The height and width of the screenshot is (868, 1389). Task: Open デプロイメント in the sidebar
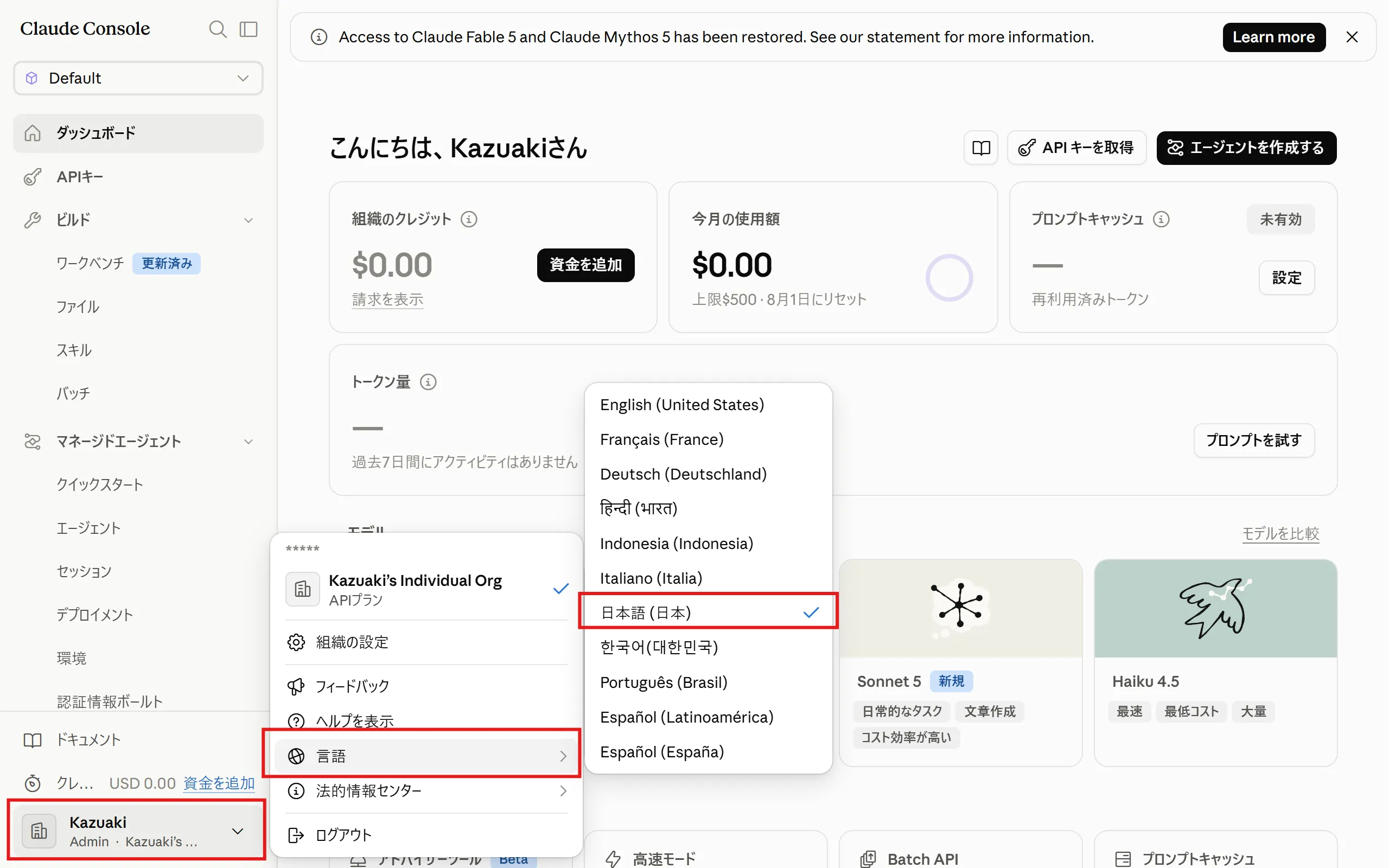click(95, 615)
